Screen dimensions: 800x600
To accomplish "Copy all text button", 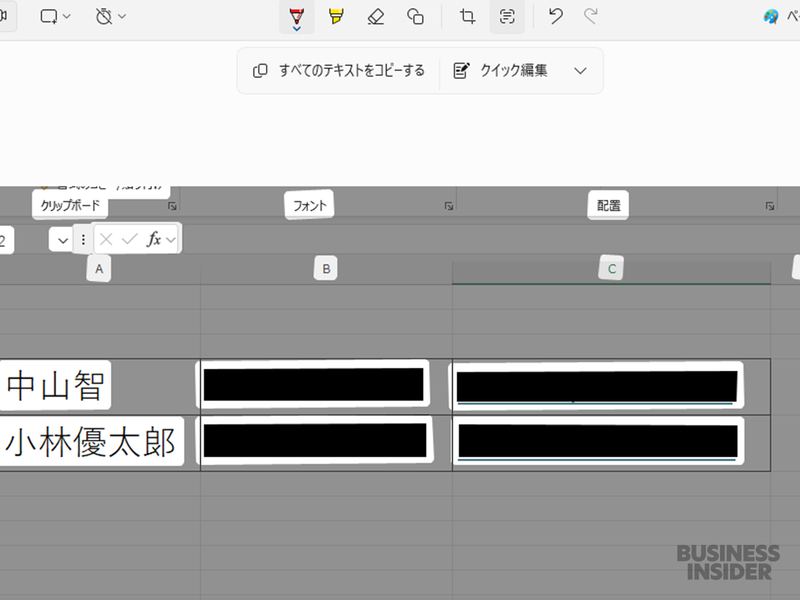I will point(339,70).
